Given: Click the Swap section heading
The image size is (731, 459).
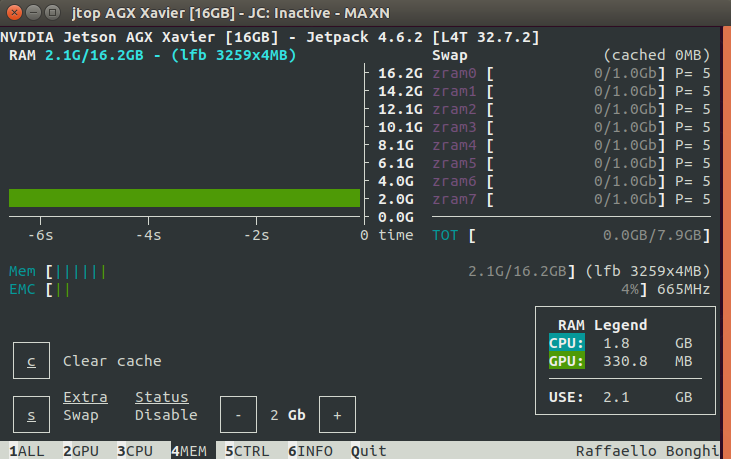Looking at the screenshot, I should pos(450,55).
